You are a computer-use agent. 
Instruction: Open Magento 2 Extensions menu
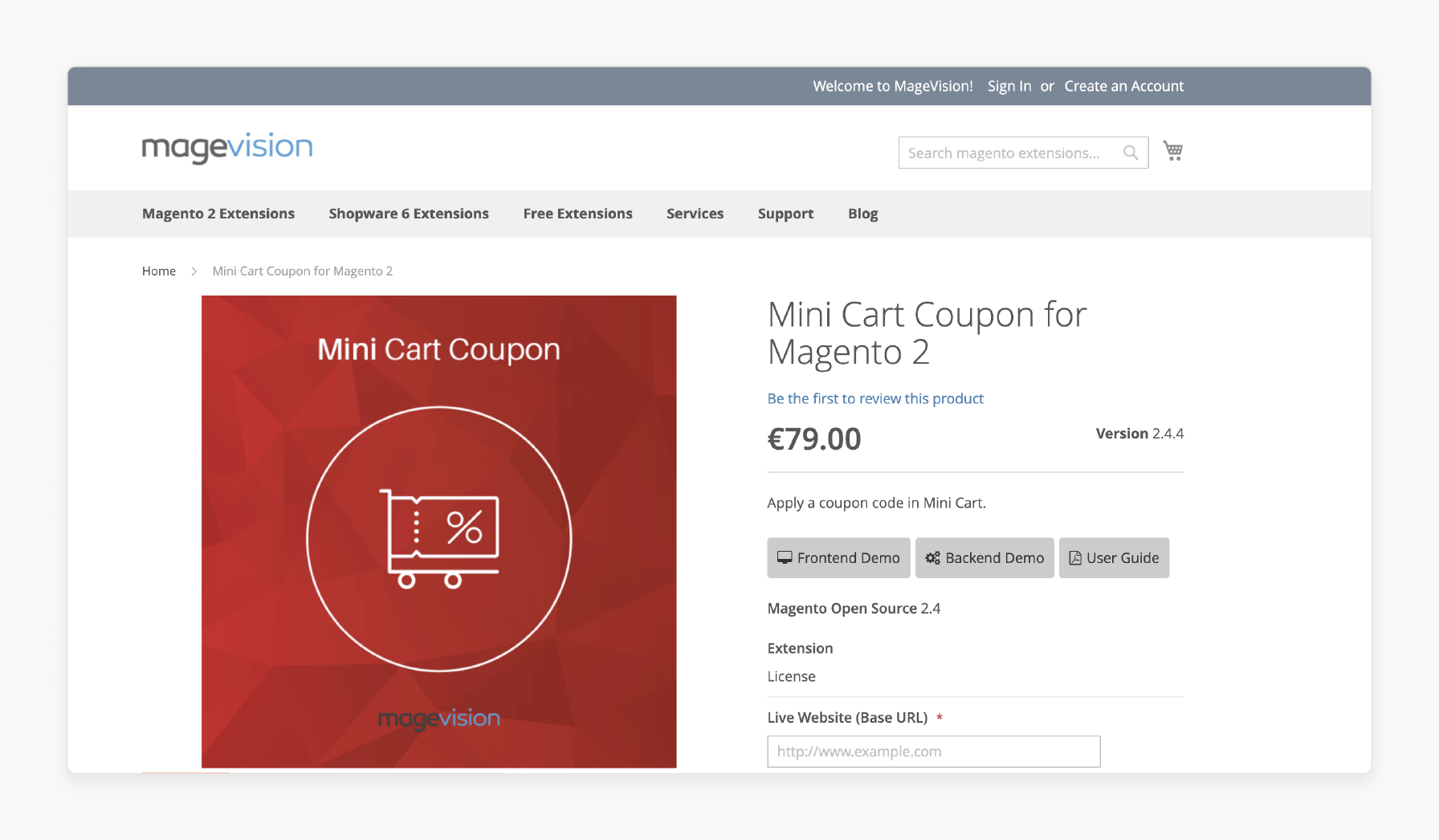(218, 214)
